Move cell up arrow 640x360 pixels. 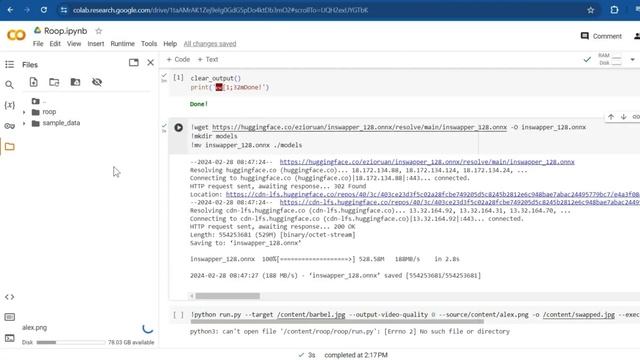[611, 117]
